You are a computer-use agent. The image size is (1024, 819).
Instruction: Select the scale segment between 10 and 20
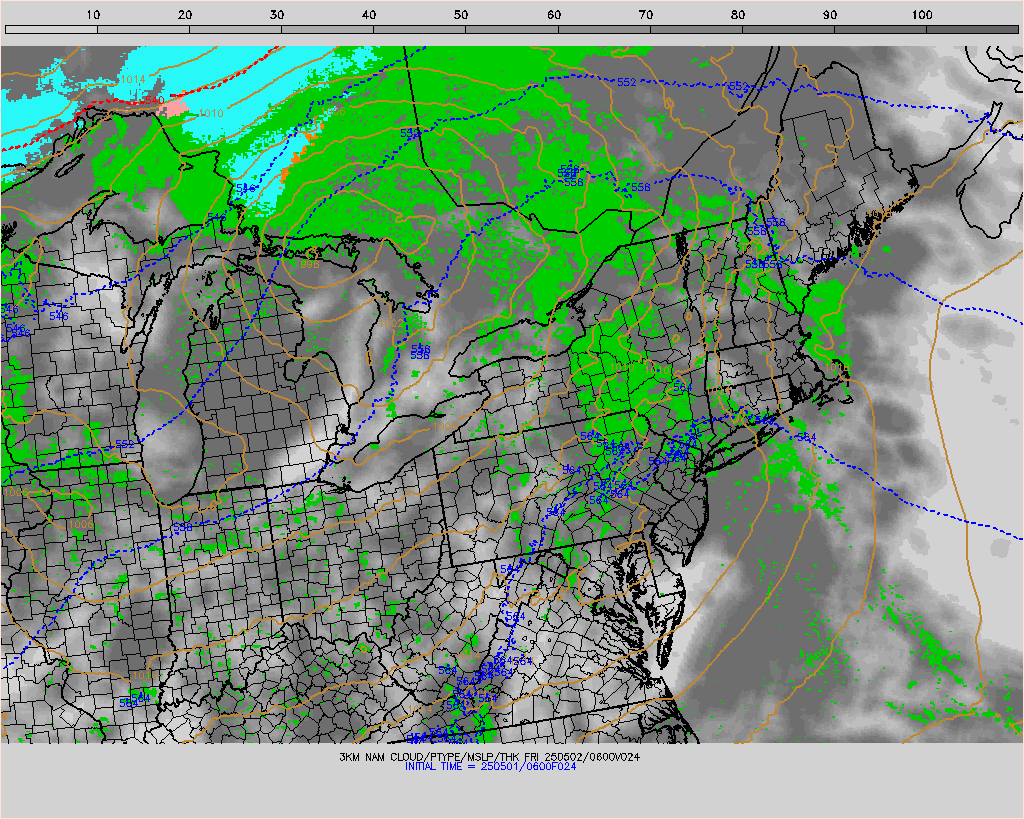(x=143, y=29)
